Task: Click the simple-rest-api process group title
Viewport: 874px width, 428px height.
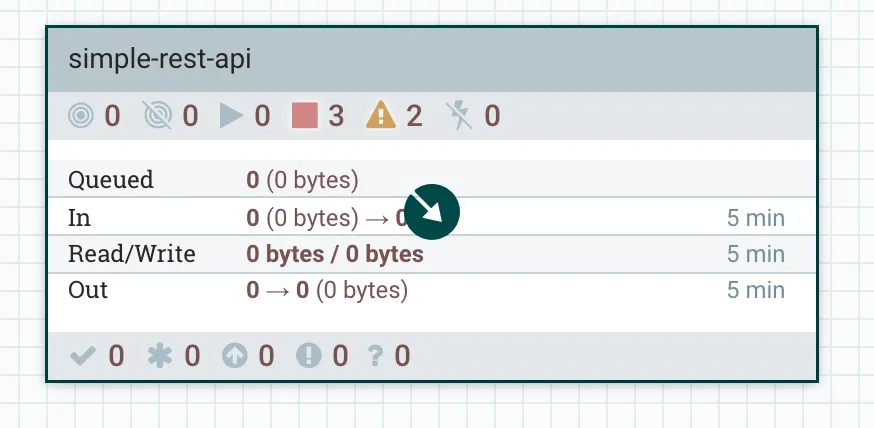Action: (160, 59)
